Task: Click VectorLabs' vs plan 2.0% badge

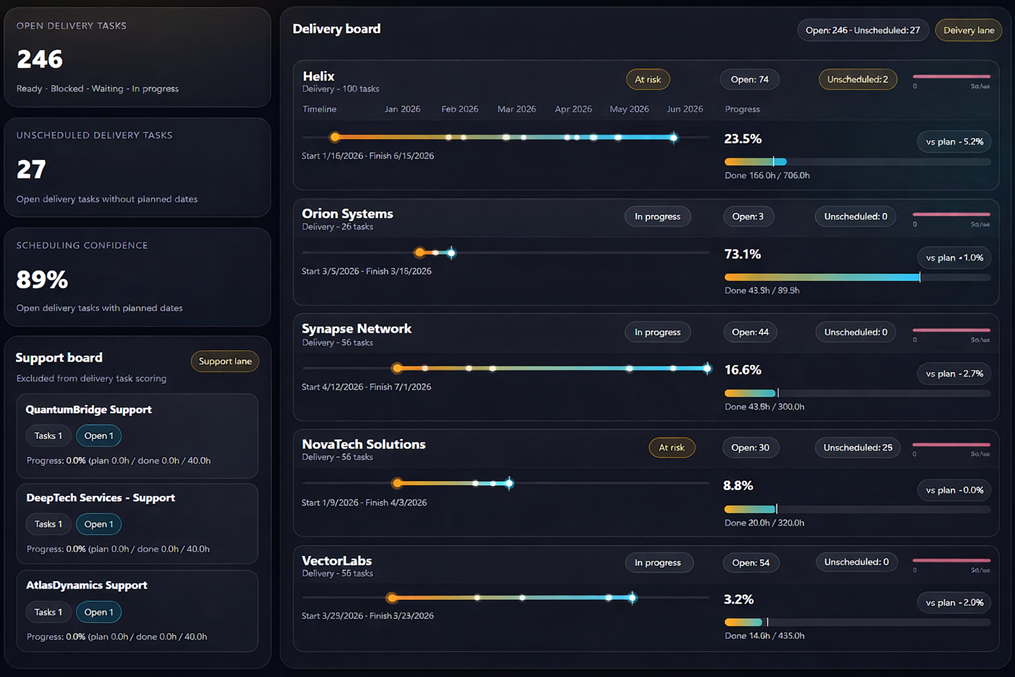Action: point(954,602)
